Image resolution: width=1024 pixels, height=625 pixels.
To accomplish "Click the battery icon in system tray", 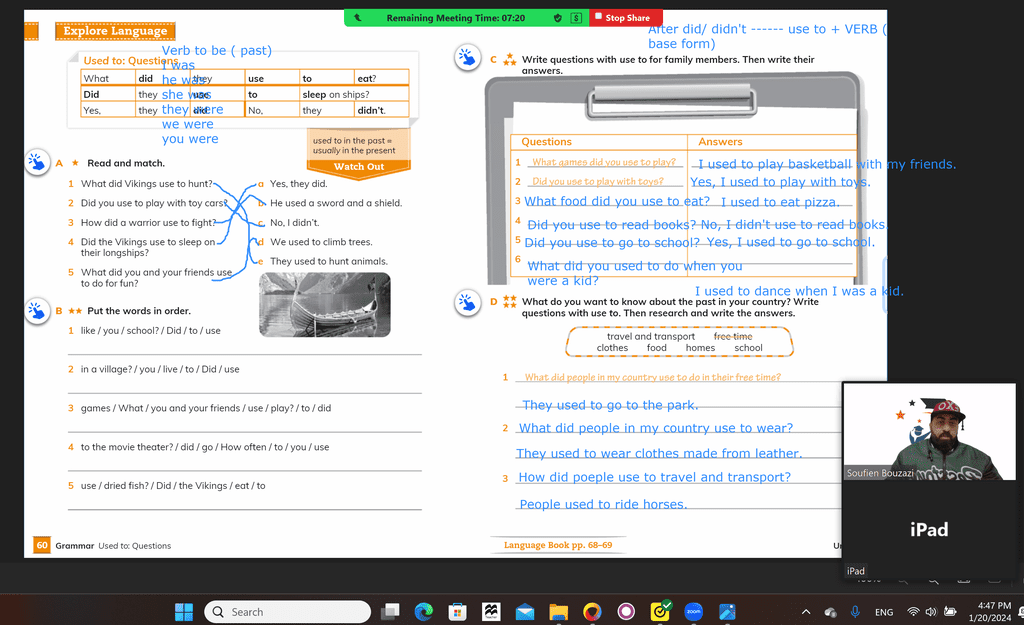I will pyautogui.click(x=950, y=612).
